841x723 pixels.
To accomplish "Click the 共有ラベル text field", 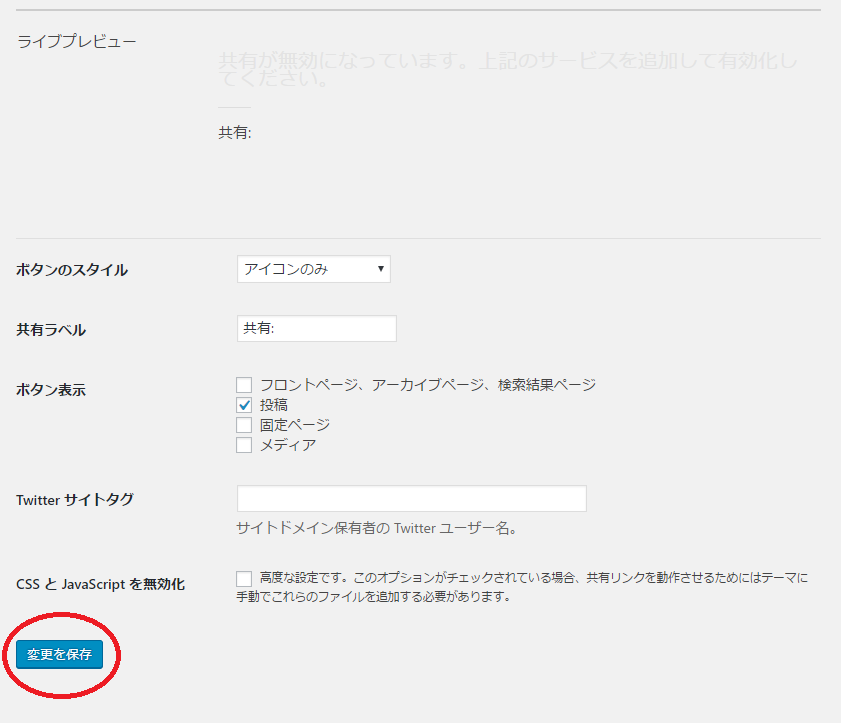I will 316,329.
